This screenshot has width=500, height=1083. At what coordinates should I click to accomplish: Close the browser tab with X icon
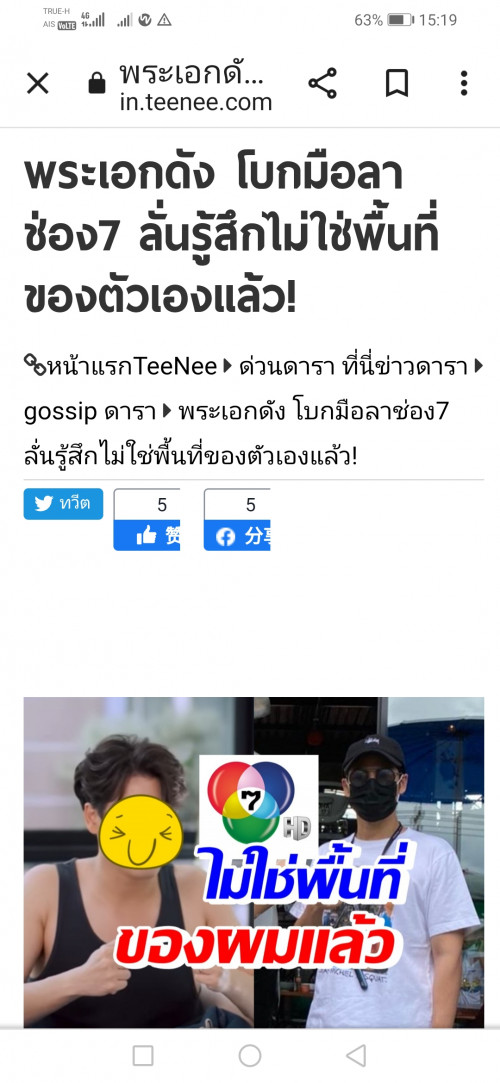[37, 84]
